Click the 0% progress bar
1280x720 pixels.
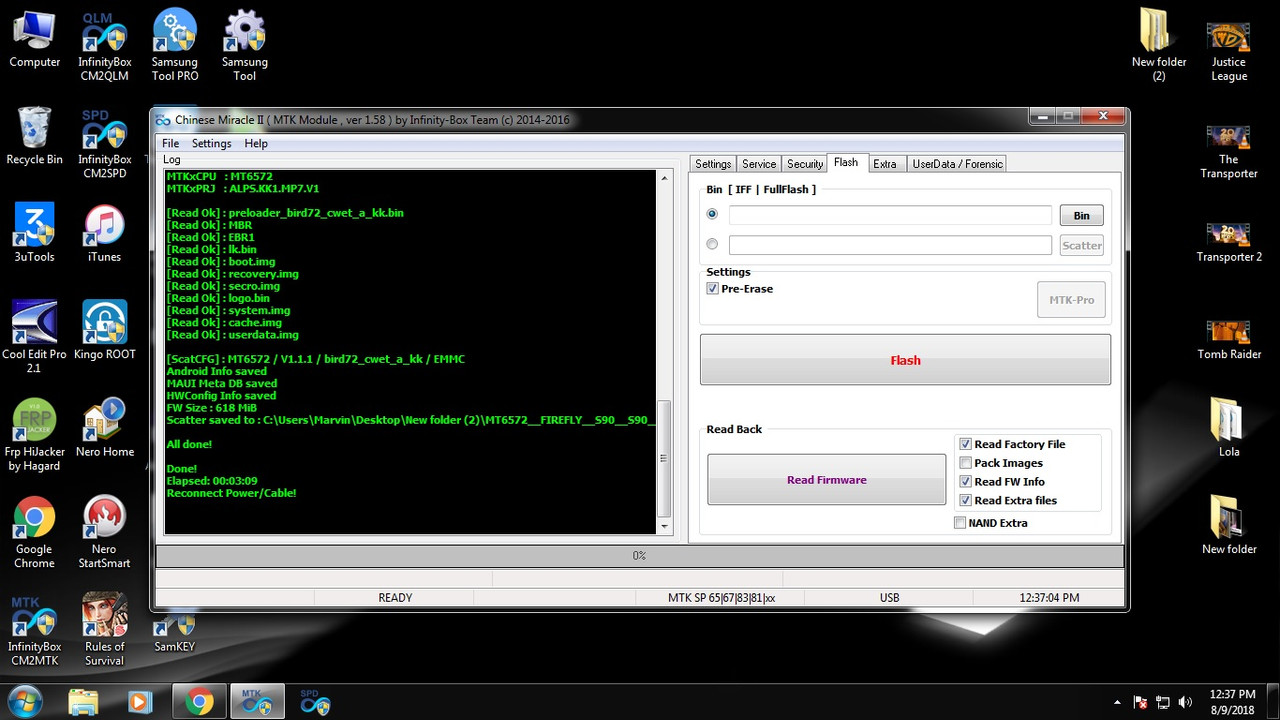click(x=639, y=556)
